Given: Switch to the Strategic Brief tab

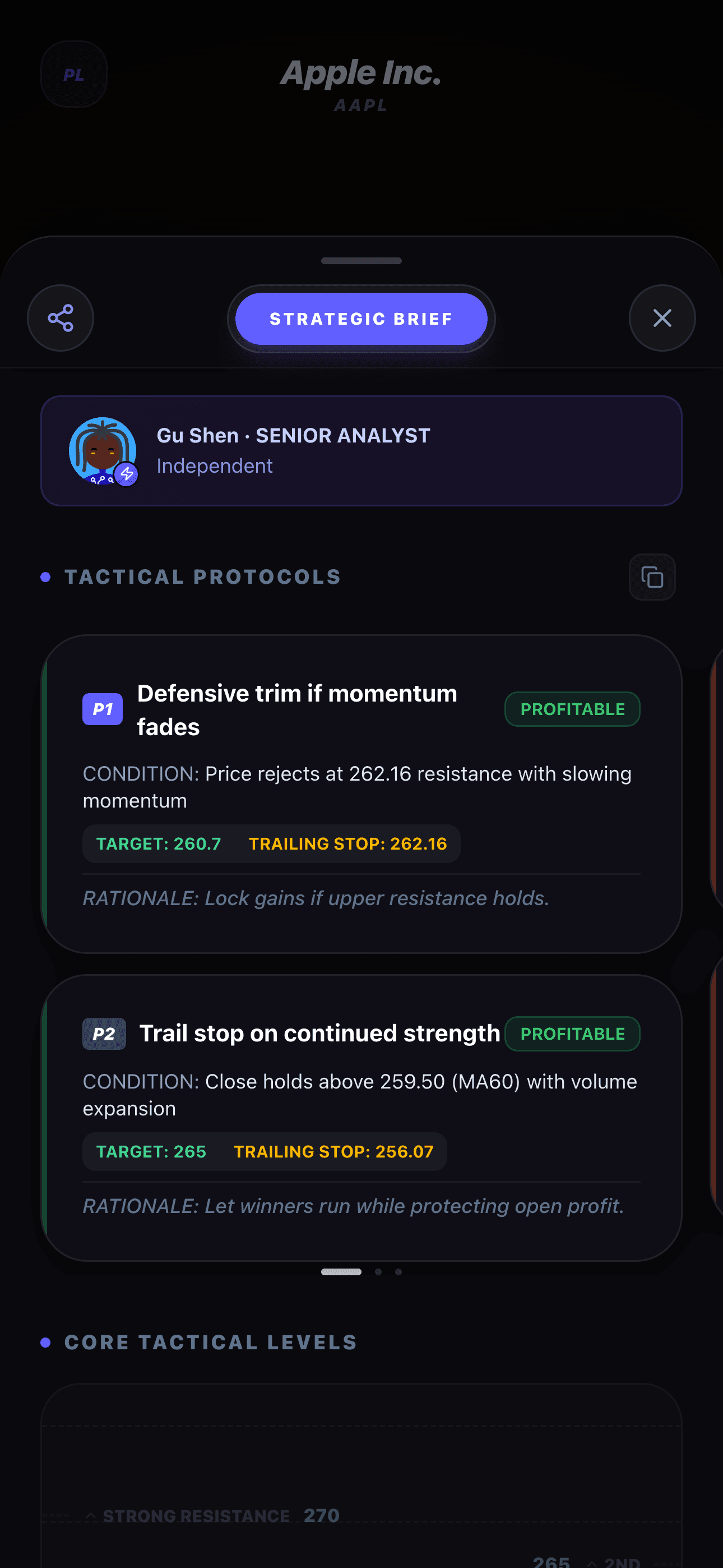Looking at the screenshot, I should pyautogui.click(x=361, y=319).
